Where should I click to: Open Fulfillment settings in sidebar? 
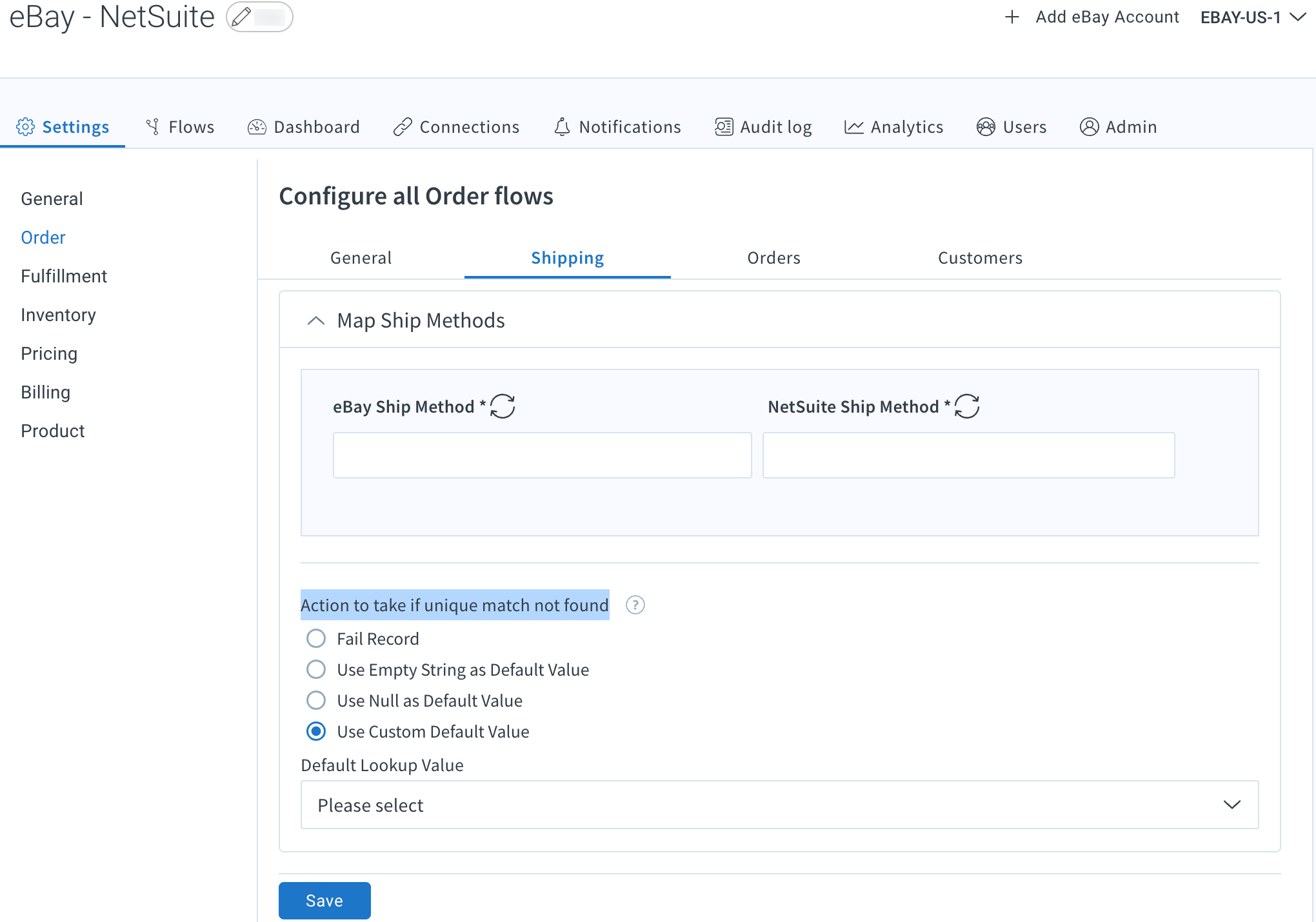(x=64, y=276)
